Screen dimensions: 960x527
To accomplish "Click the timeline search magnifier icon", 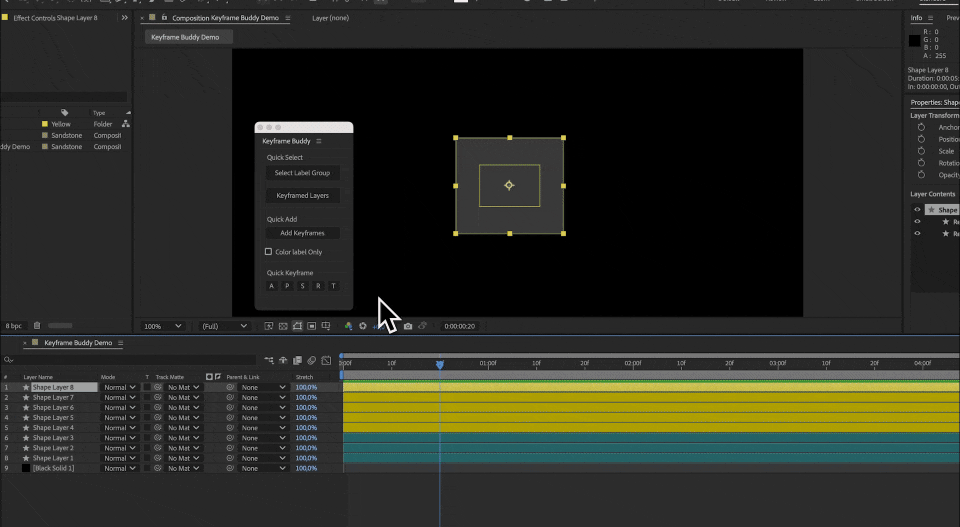I will pos(8,361).
